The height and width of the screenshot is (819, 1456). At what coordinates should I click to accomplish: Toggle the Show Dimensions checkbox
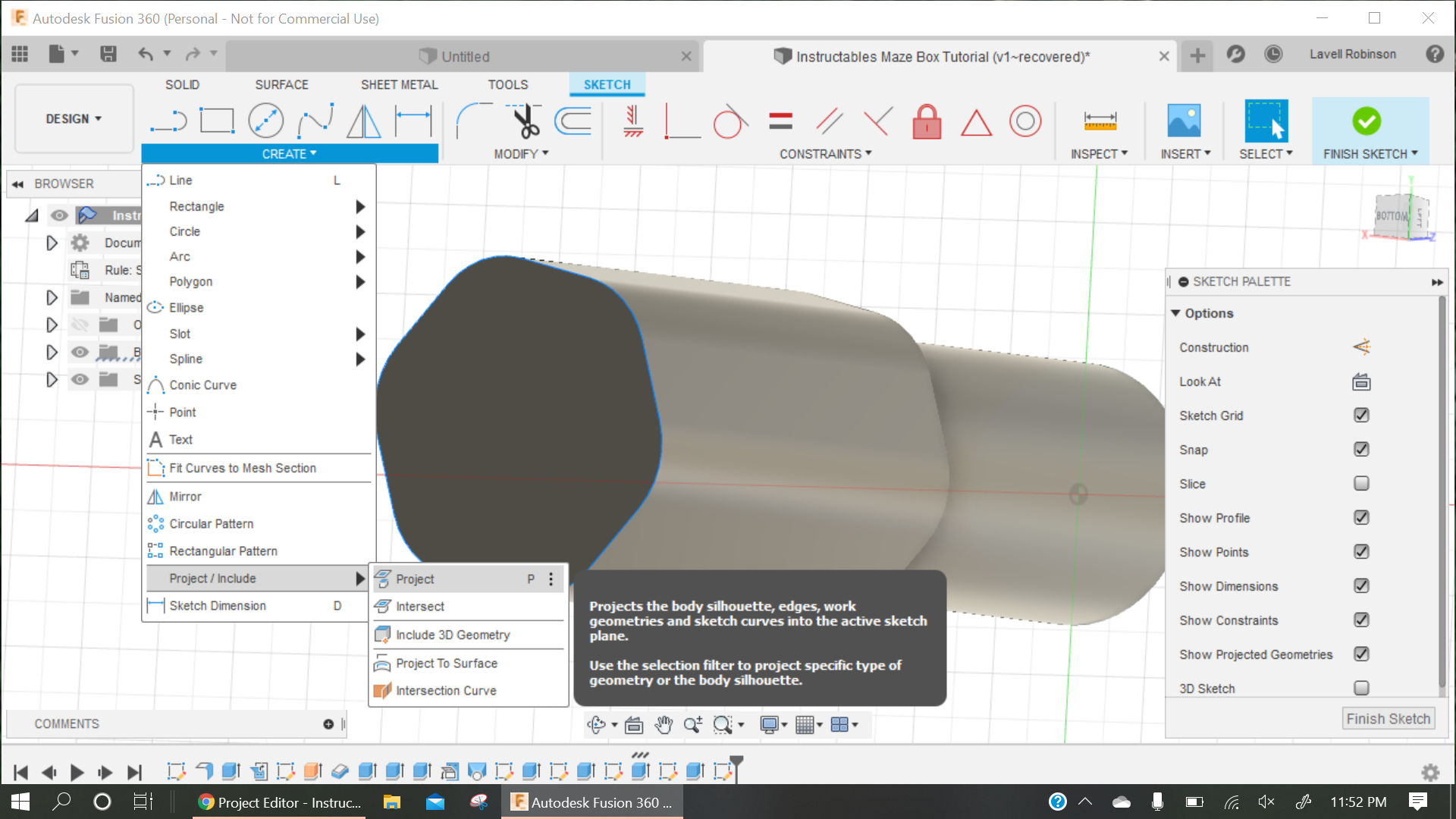point(1361,585)
